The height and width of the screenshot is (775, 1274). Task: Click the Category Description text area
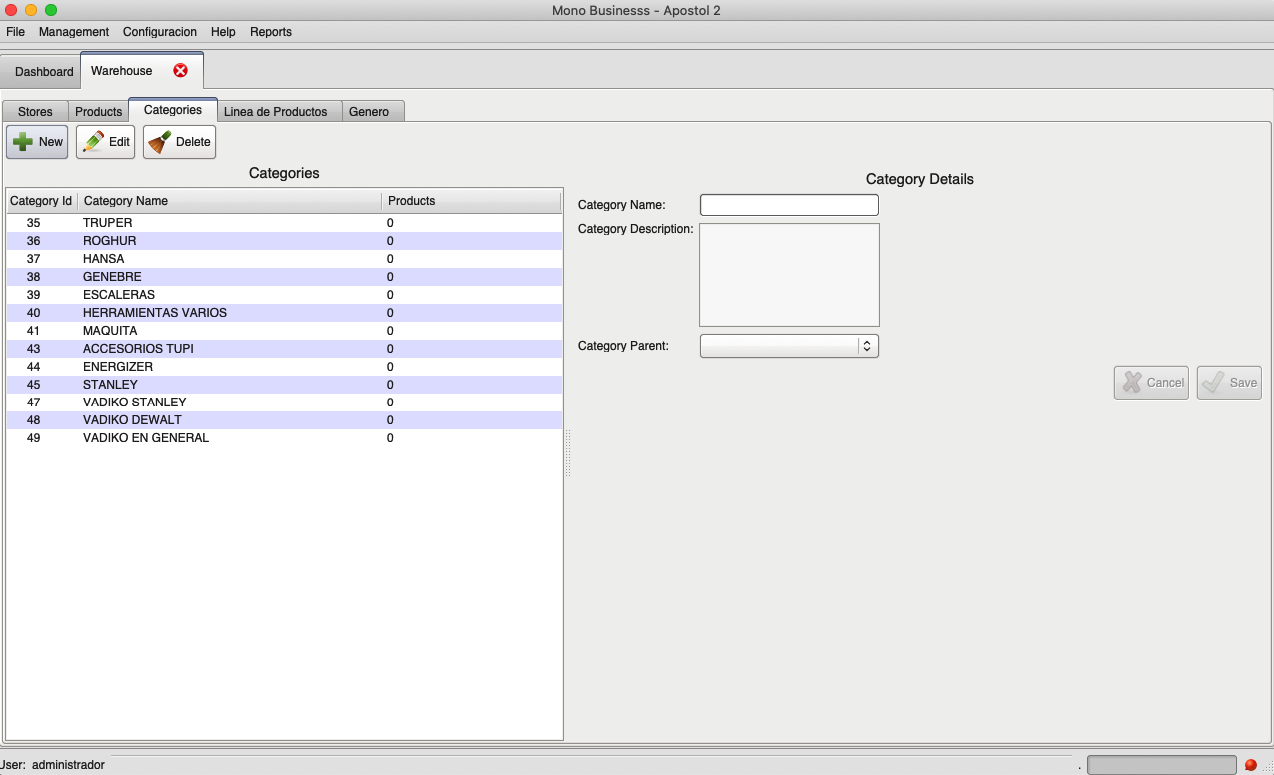789,275
